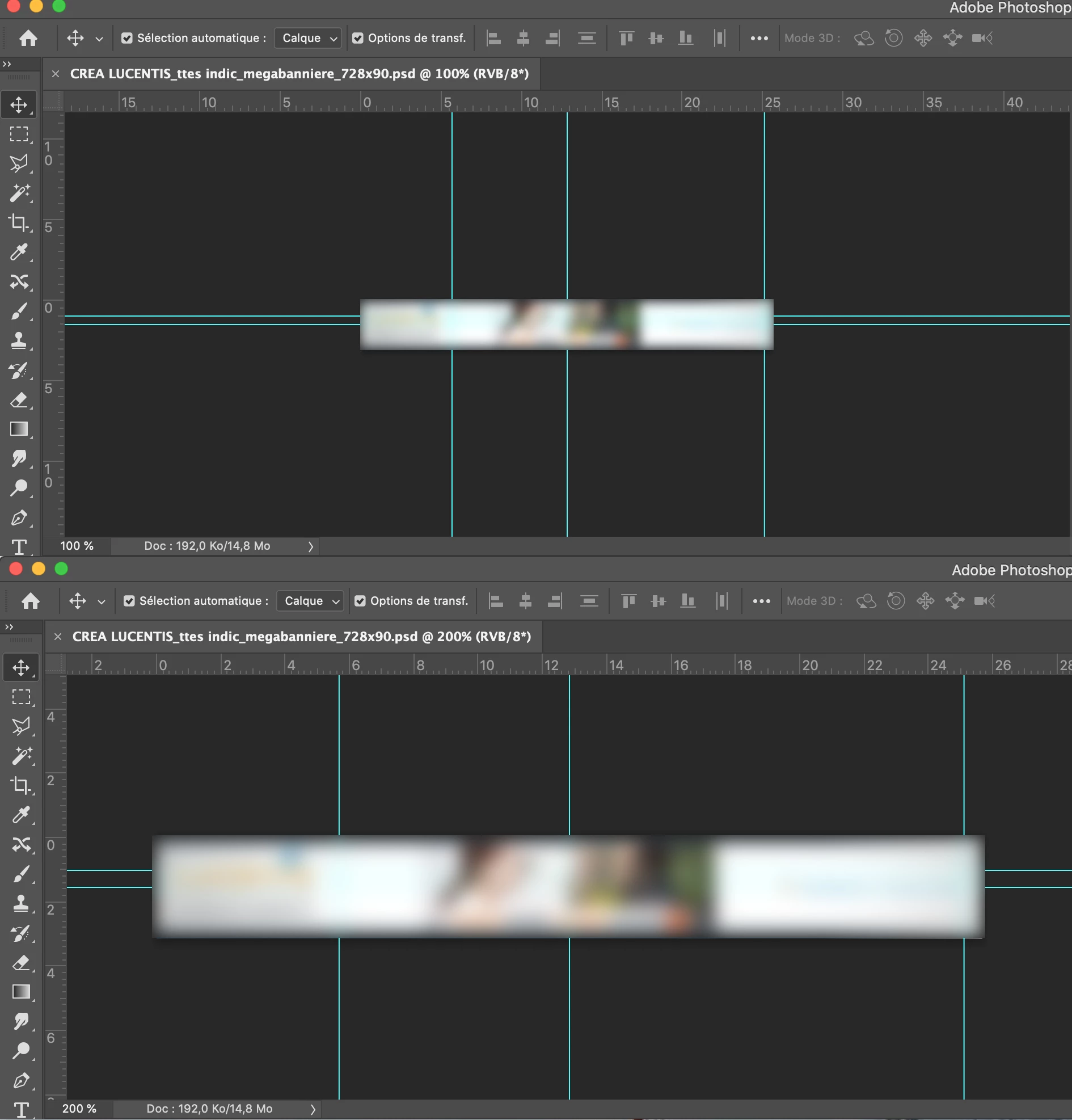Screen dimensions: 1072x1120
Task: Toggle Options de transf. checkbox in bottom window
Action: [360, 601]
